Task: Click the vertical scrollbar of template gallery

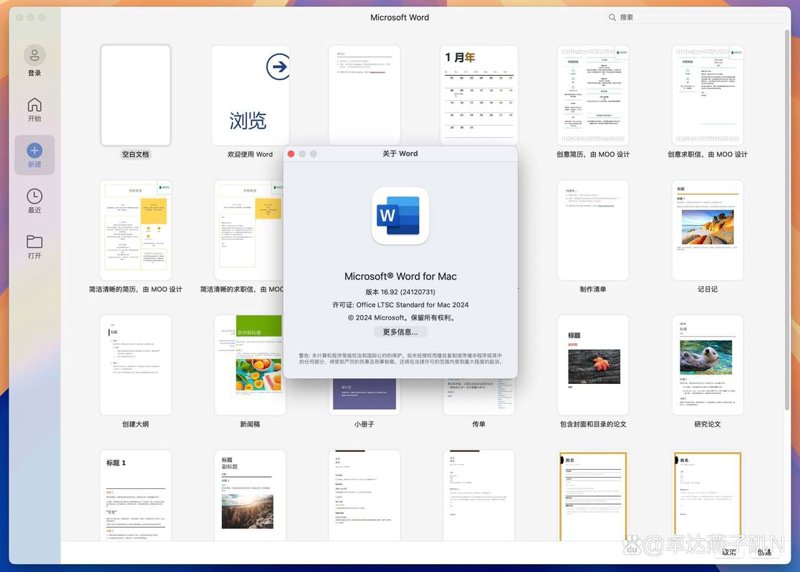Action: click(x=787, y=219)
